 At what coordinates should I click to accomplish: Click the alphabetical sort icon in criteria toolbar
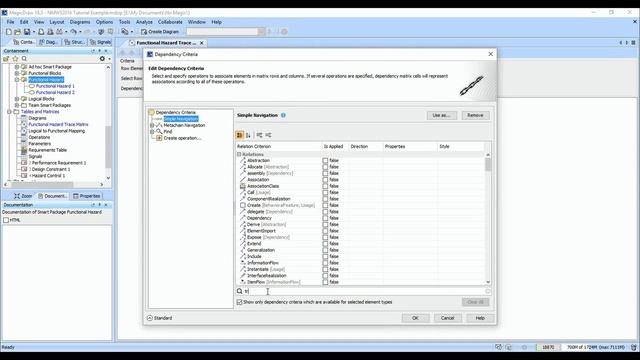coord(248,135)
